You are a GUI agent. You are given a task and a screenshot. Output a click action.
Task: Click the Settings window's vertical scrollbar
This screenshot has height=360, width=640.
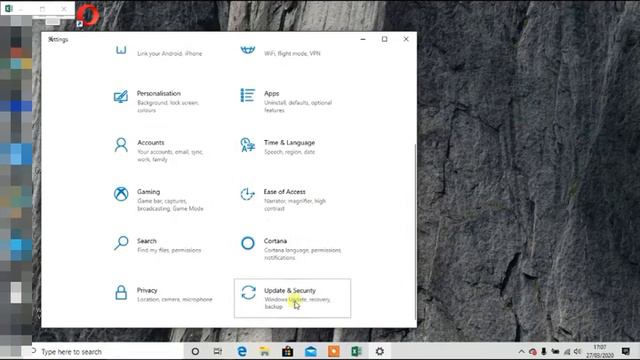coord(416,232)
